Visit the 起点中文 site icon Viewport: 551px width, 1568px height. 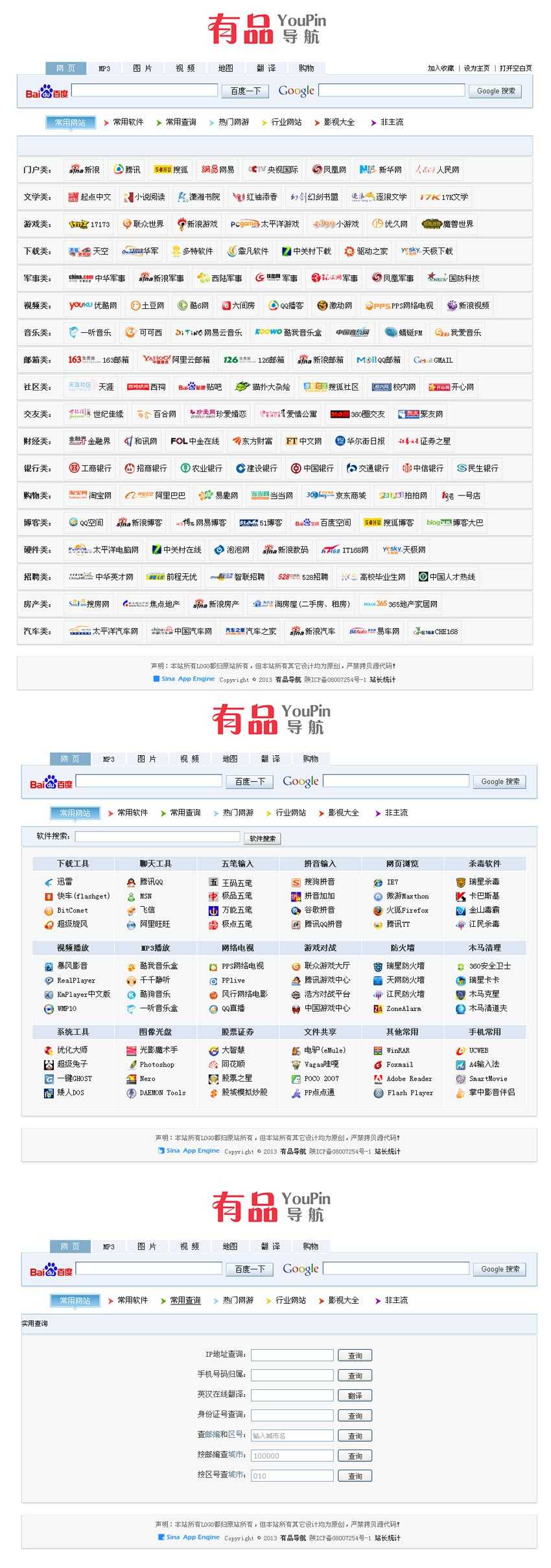[74, 197]
